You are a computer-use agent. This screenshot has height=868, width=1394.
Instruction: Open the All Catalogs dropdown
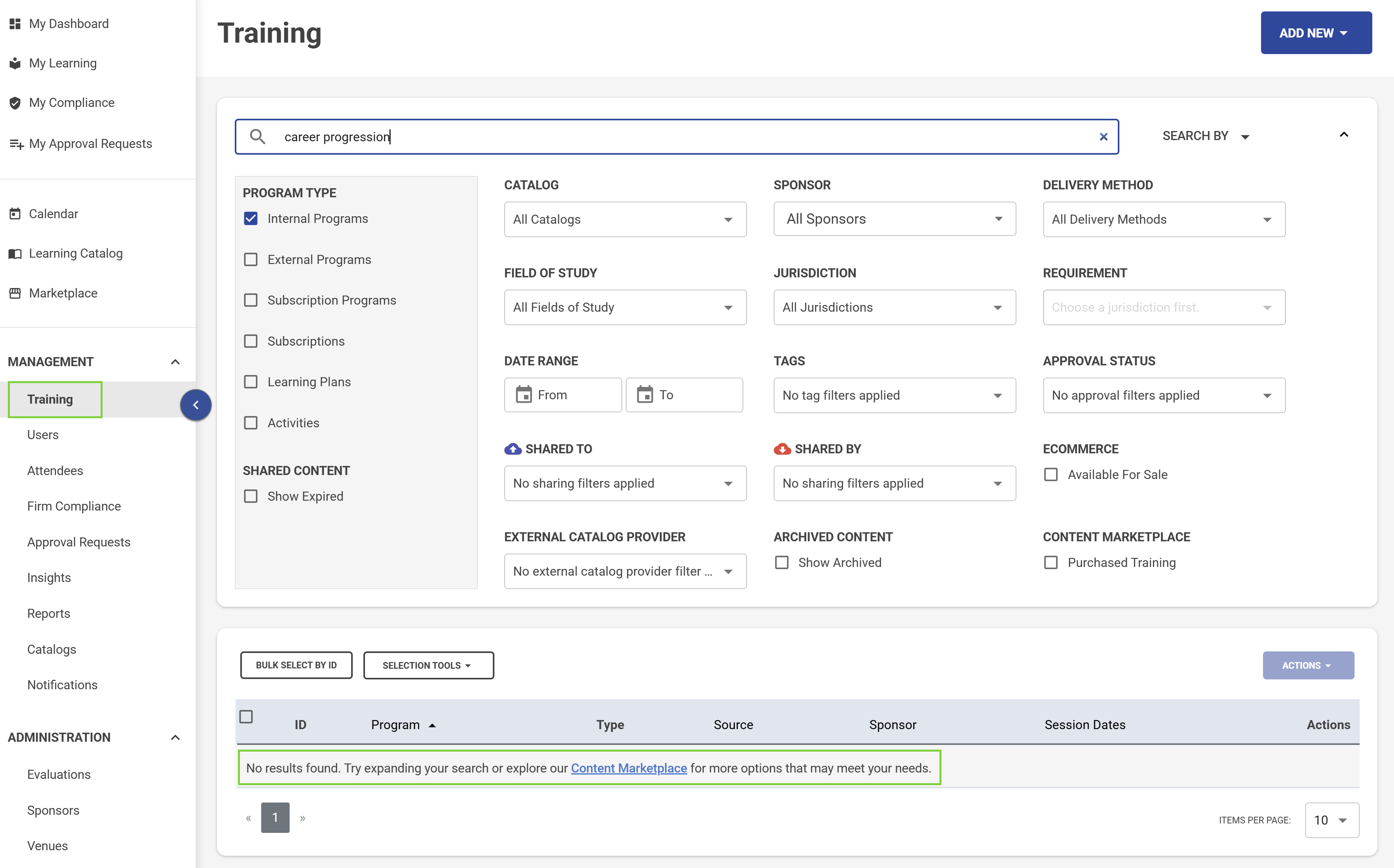[625, 219]
